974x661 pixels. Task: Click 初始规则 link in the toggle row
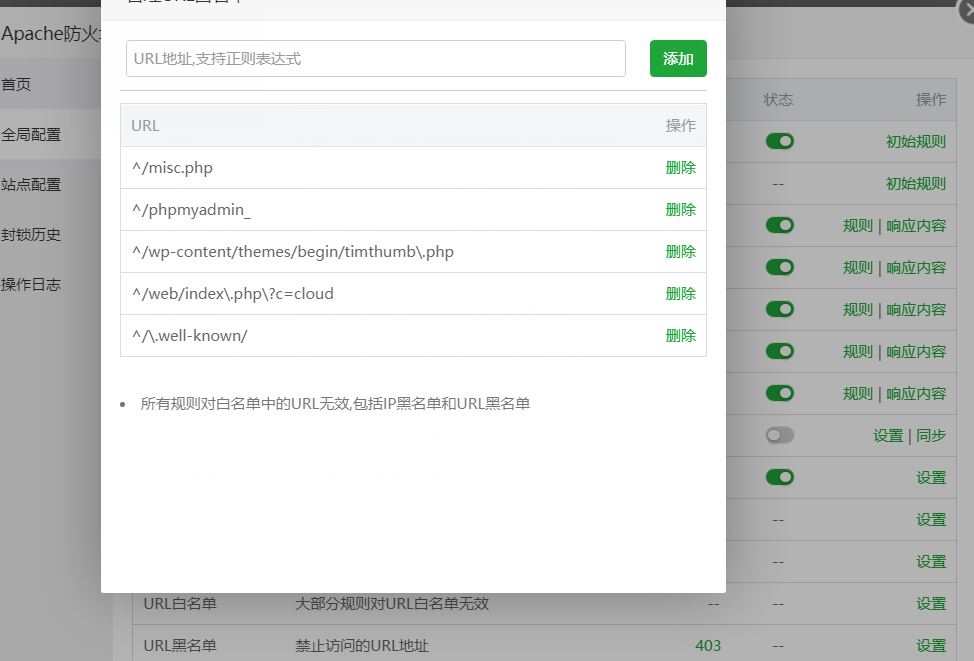click(x=916, y=142)
